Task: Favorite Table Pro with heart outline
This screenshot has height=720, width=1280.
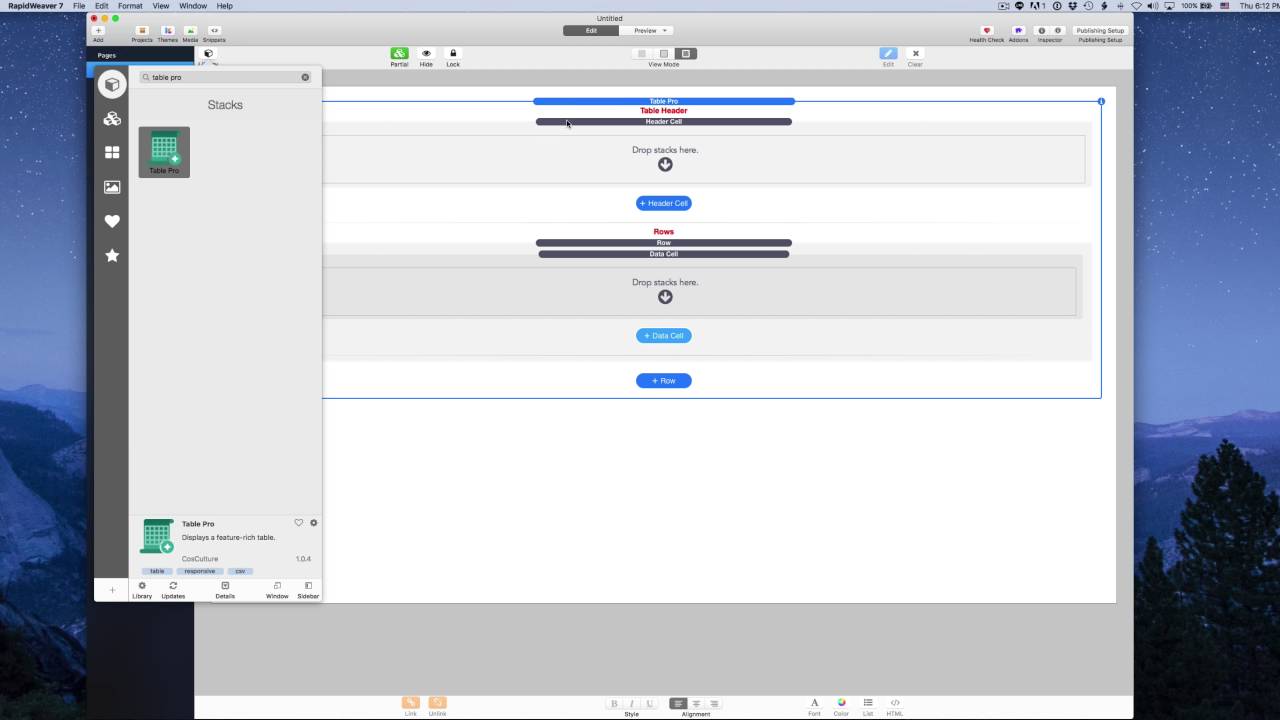Action: click(298, 523)
